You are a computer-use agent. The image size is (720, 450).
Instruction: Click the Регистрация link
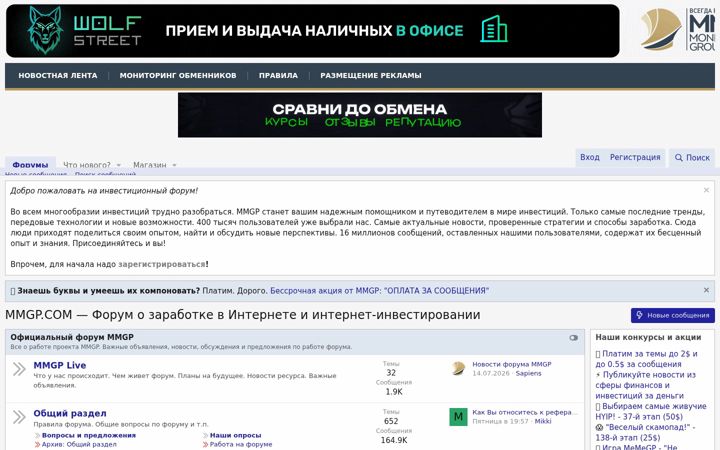tap(635, 157)
